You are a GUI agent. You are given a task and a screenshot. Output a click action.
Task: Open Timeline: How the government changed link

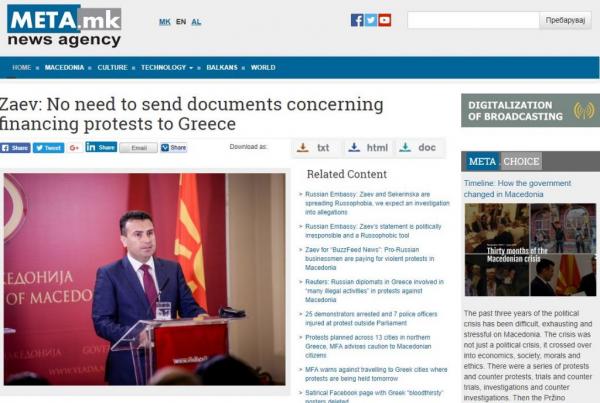[517, 189]
